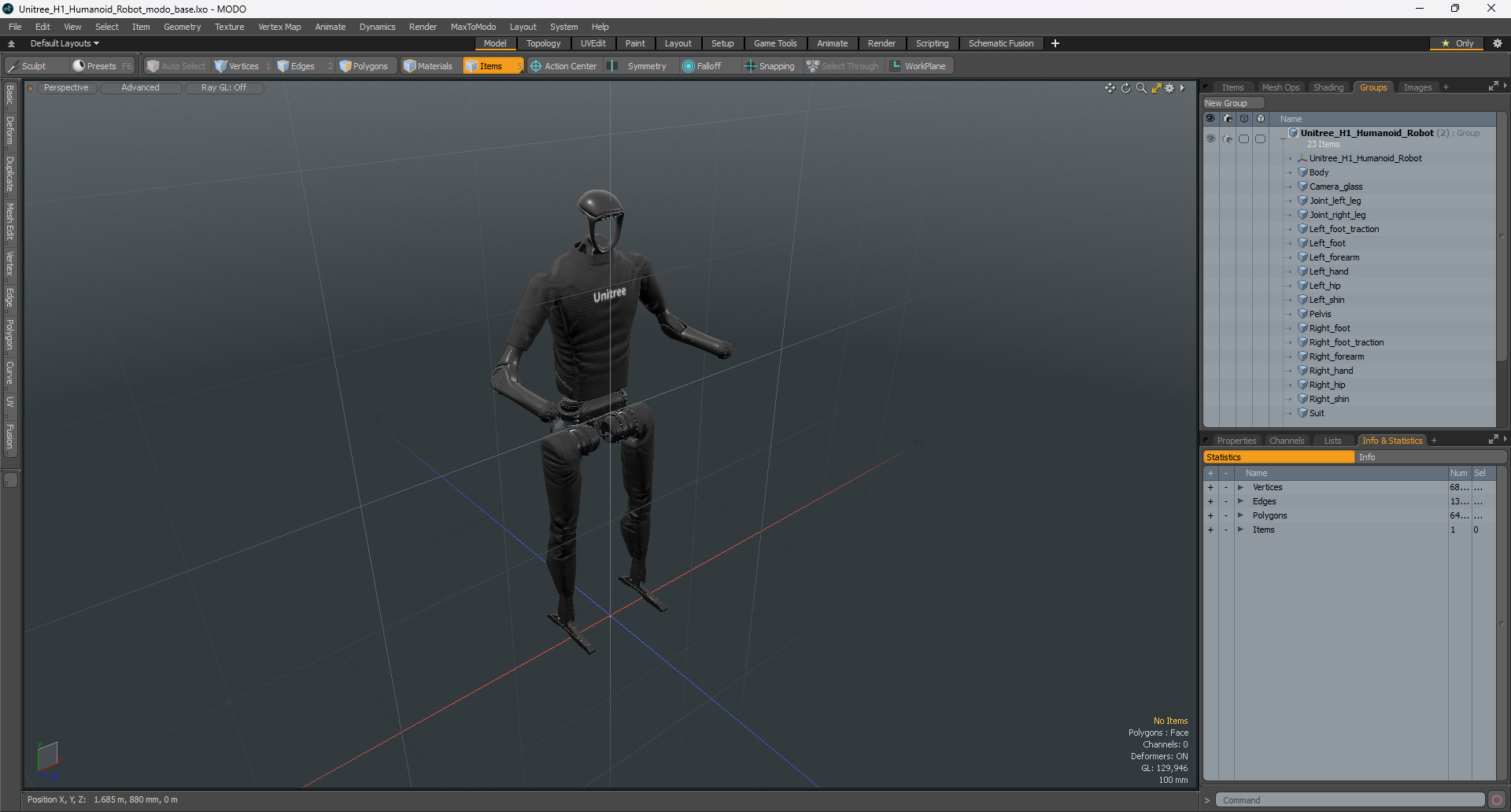Open the Action Center options

tap(563, 66)
